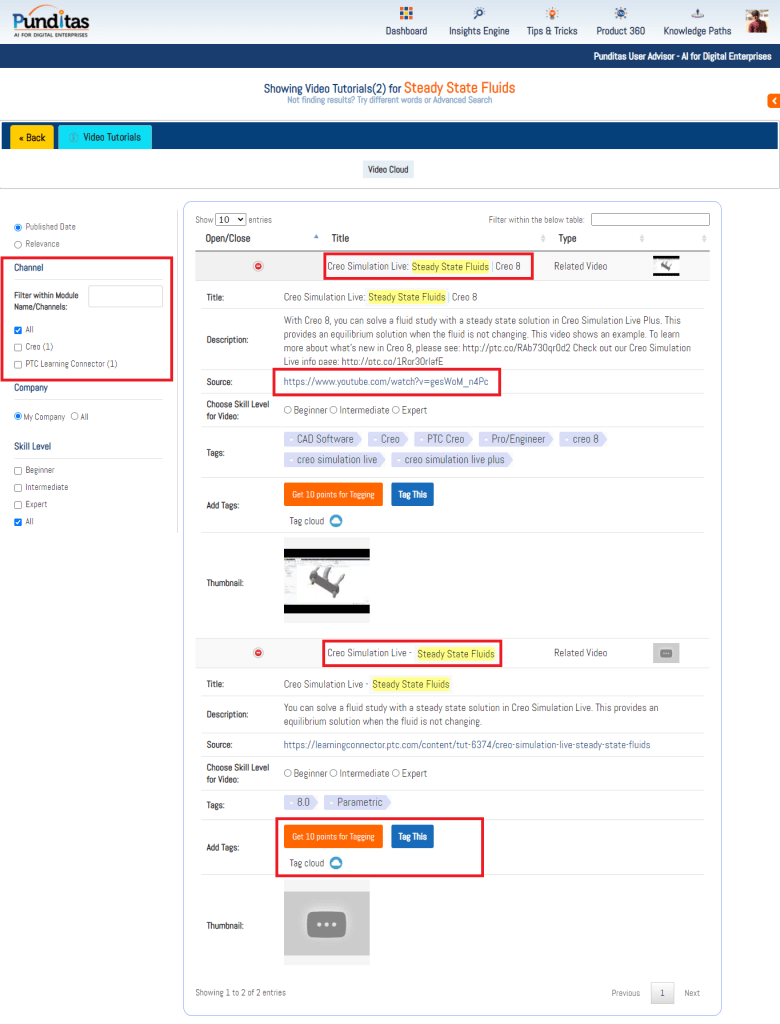
Task: Check the PTC Learning Connector channel checkbox
Action: [x=18, y=364]
